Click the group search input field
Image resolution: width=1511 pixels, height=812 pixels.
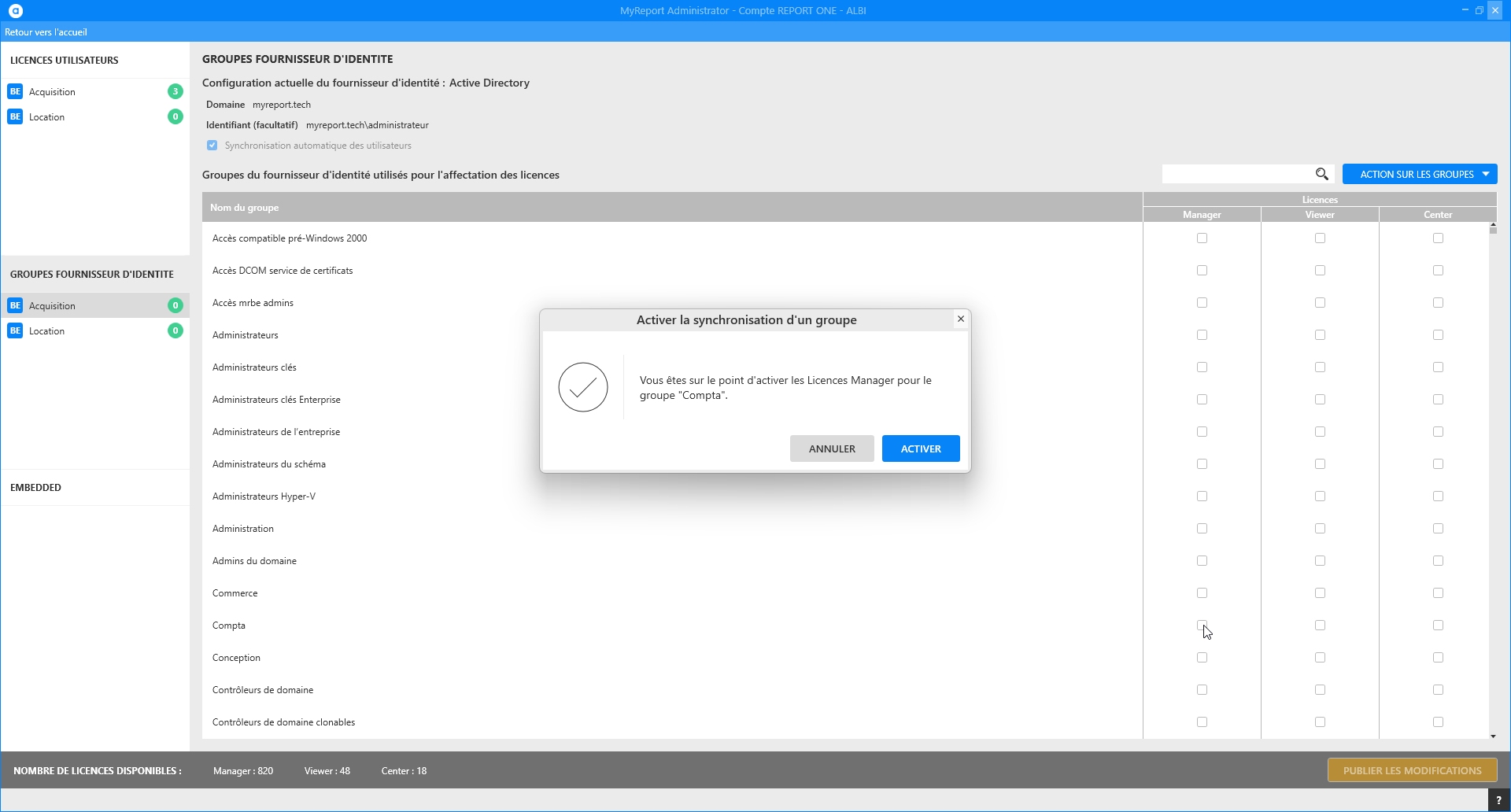pos(1236,174)
